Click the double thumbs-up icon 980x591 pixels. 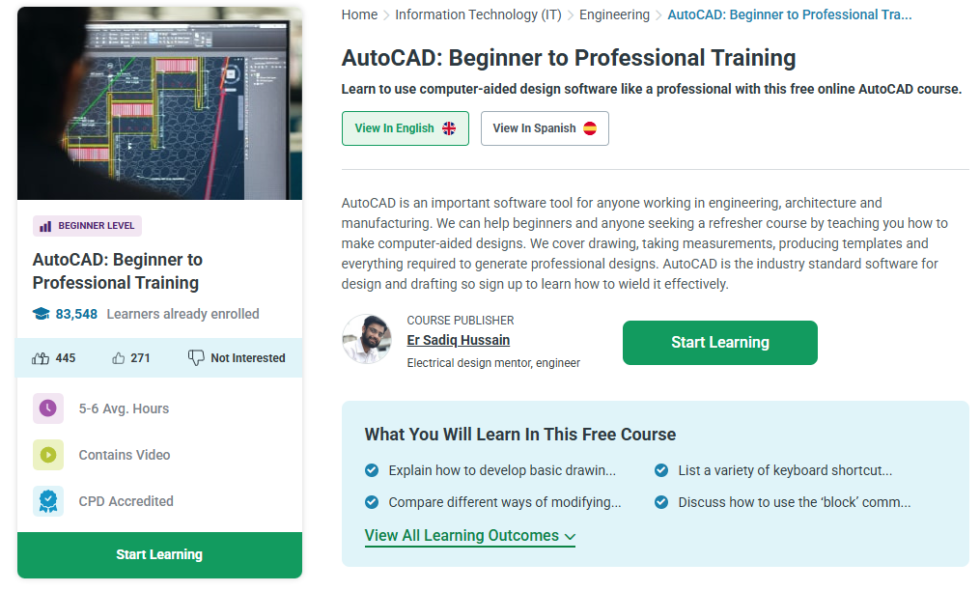41,358
